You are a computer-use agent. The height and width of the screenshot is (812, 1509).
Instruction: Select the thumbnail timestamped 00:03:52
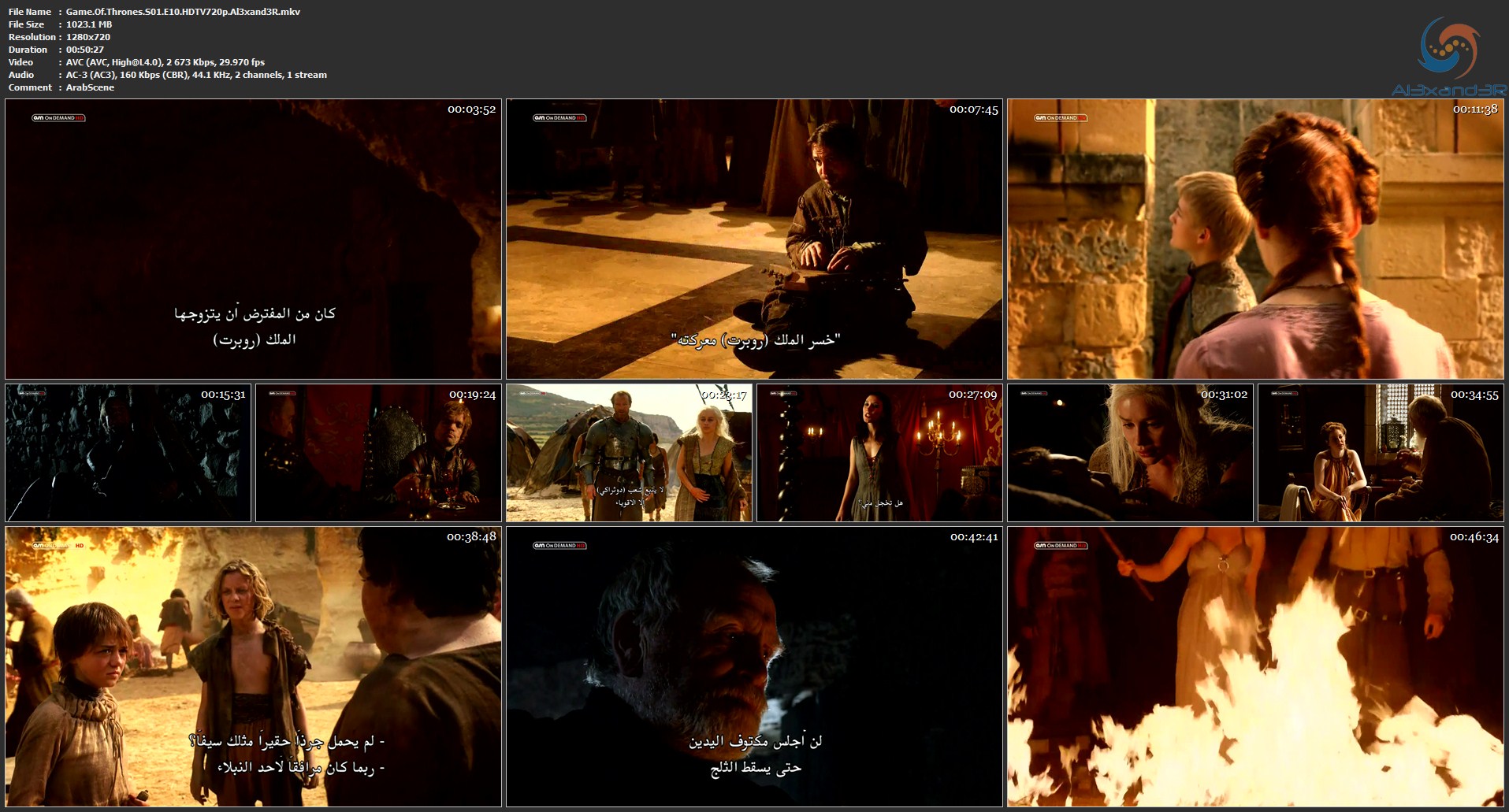(253, 239)
